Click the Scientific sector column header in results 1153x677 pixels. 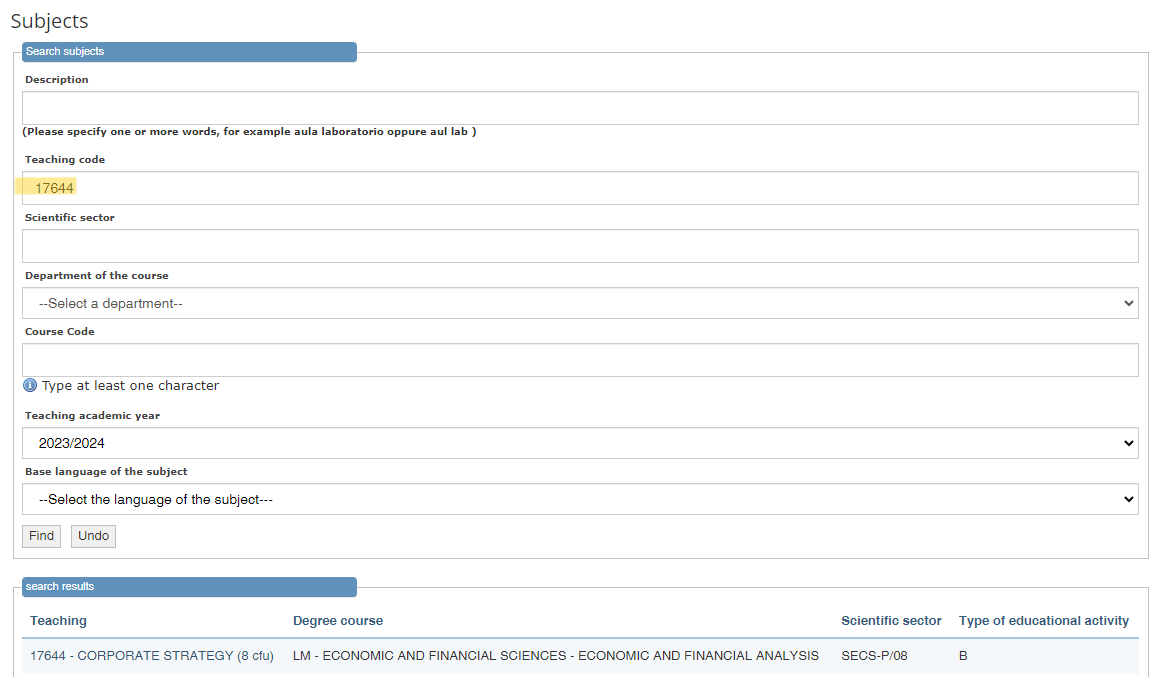point(891,621)
